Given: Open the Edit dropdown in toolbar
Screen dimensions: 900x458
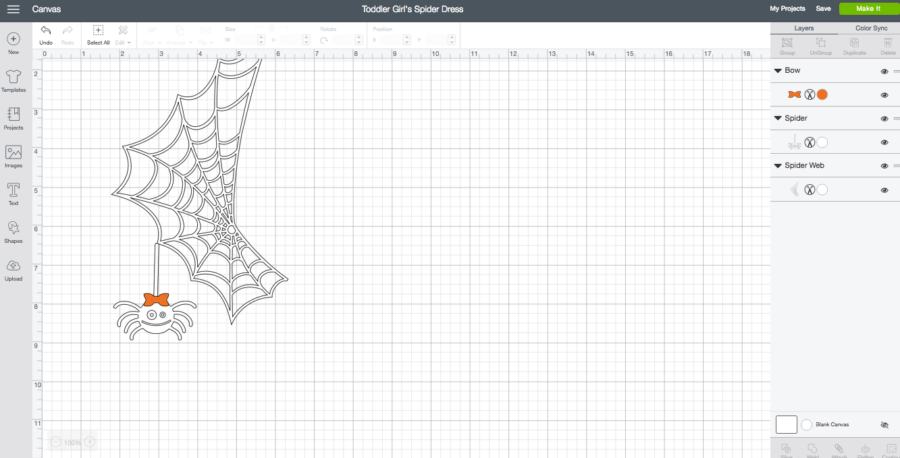Looking at the screenshot, I should pyautogui.click(x=123, y=35).
